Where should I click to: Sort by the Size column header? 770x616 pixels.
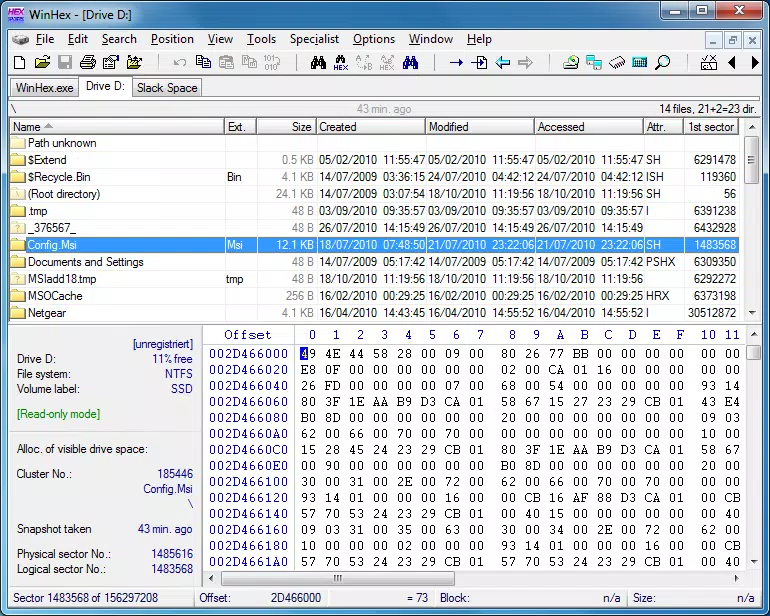tap(287, 127)
